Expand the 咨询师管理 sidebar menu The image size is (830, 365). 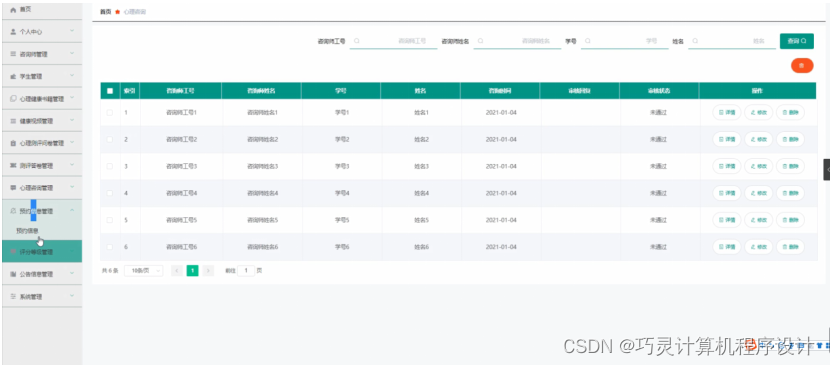coord(42,54)
